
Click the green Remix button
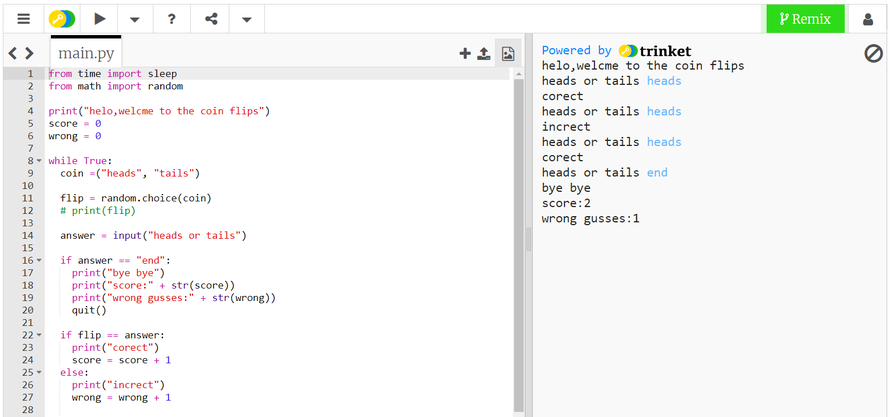[x=805, y=18]
